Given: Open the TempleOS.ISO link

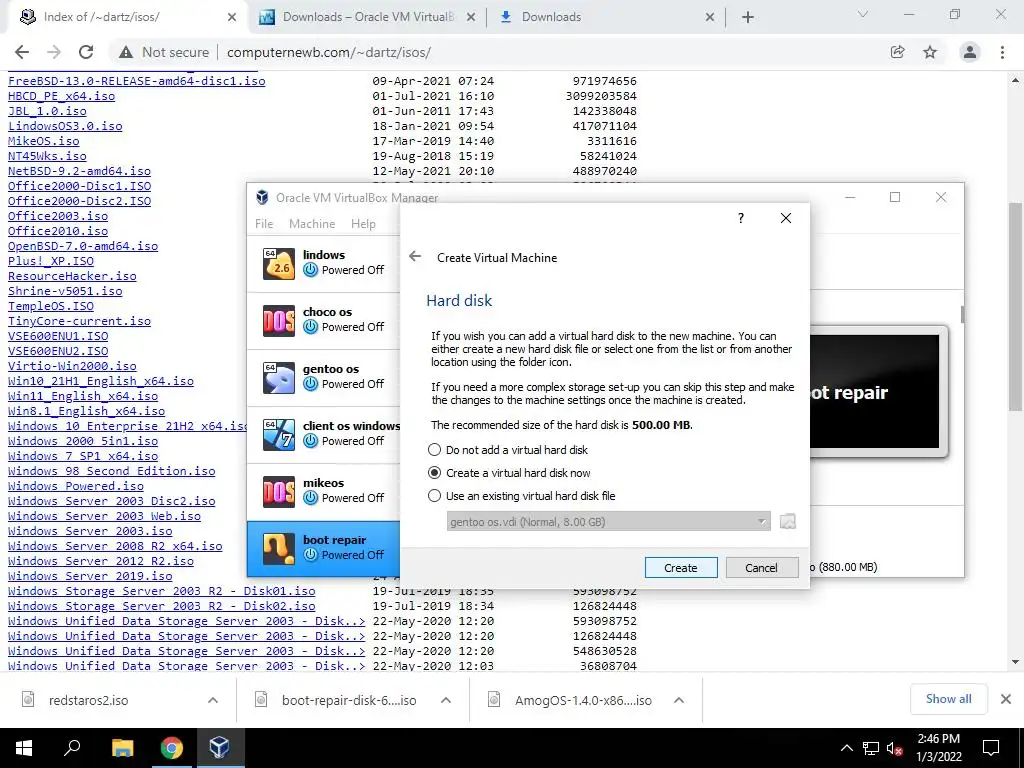Looking at the screenshot, I should pyautogui.click(x=51, y=306).
